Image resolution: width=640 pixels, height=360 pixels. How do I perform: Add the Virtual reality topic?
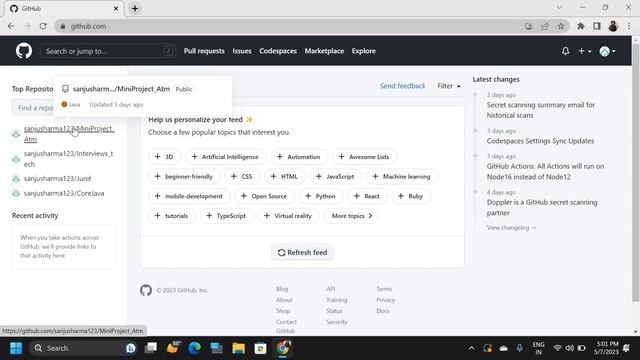pyautogui.click(x=288, y=216)
